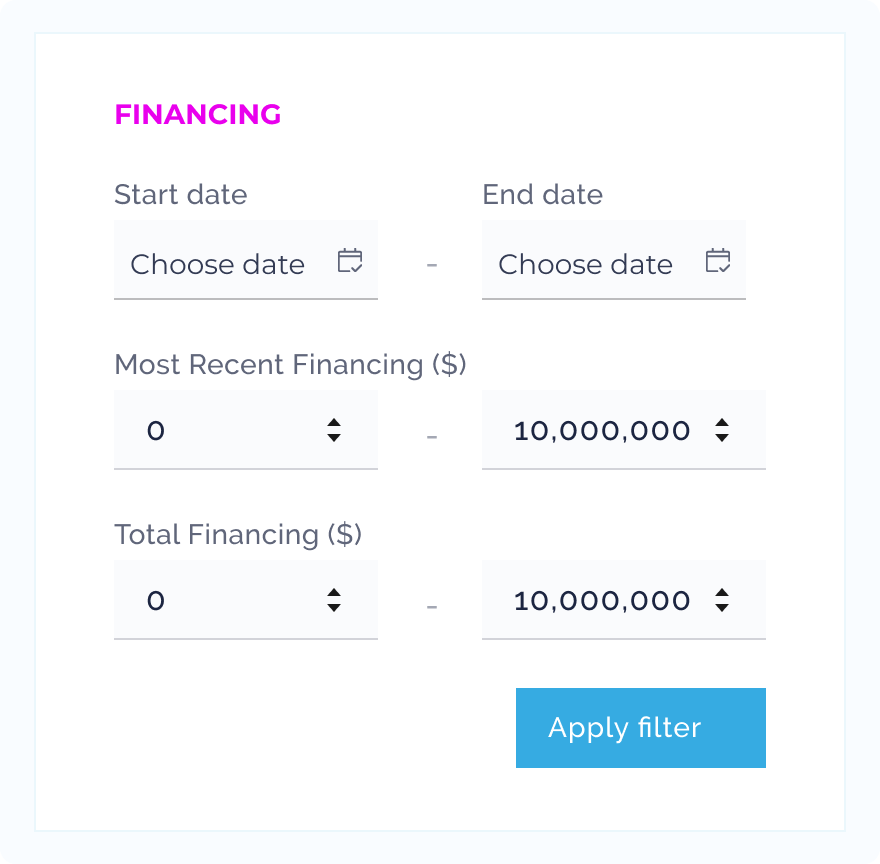The height and width of the screenshot is (864, 880).
Task: Focus the Most Recent Financing minimum field
Action: [x=220, y=431]
